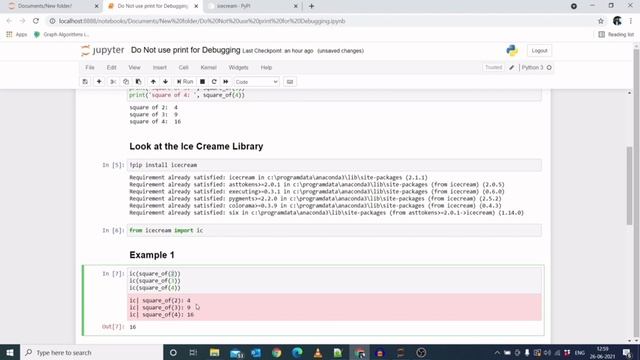This screenshot has width=640, height=360.
Task: Click the Example 1 heading
Action: click(152, 255)
